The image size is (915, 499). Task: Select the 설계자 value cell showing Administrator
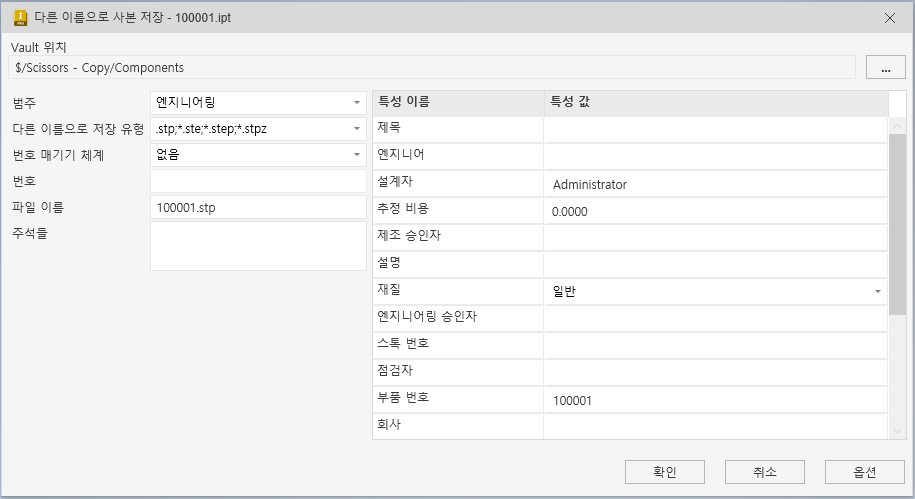tap(715, 184)
